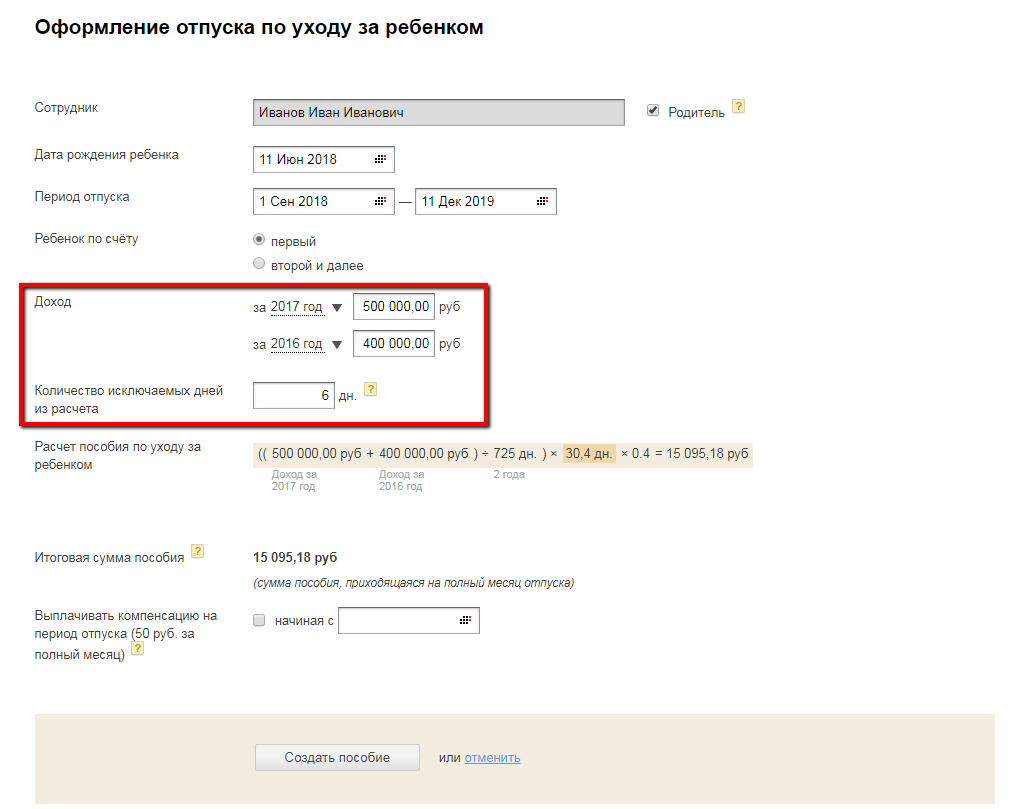Screen dimensions: 1020x809
Task: Click help icon beside excluded days field
Action: click(x=371, y=389)
